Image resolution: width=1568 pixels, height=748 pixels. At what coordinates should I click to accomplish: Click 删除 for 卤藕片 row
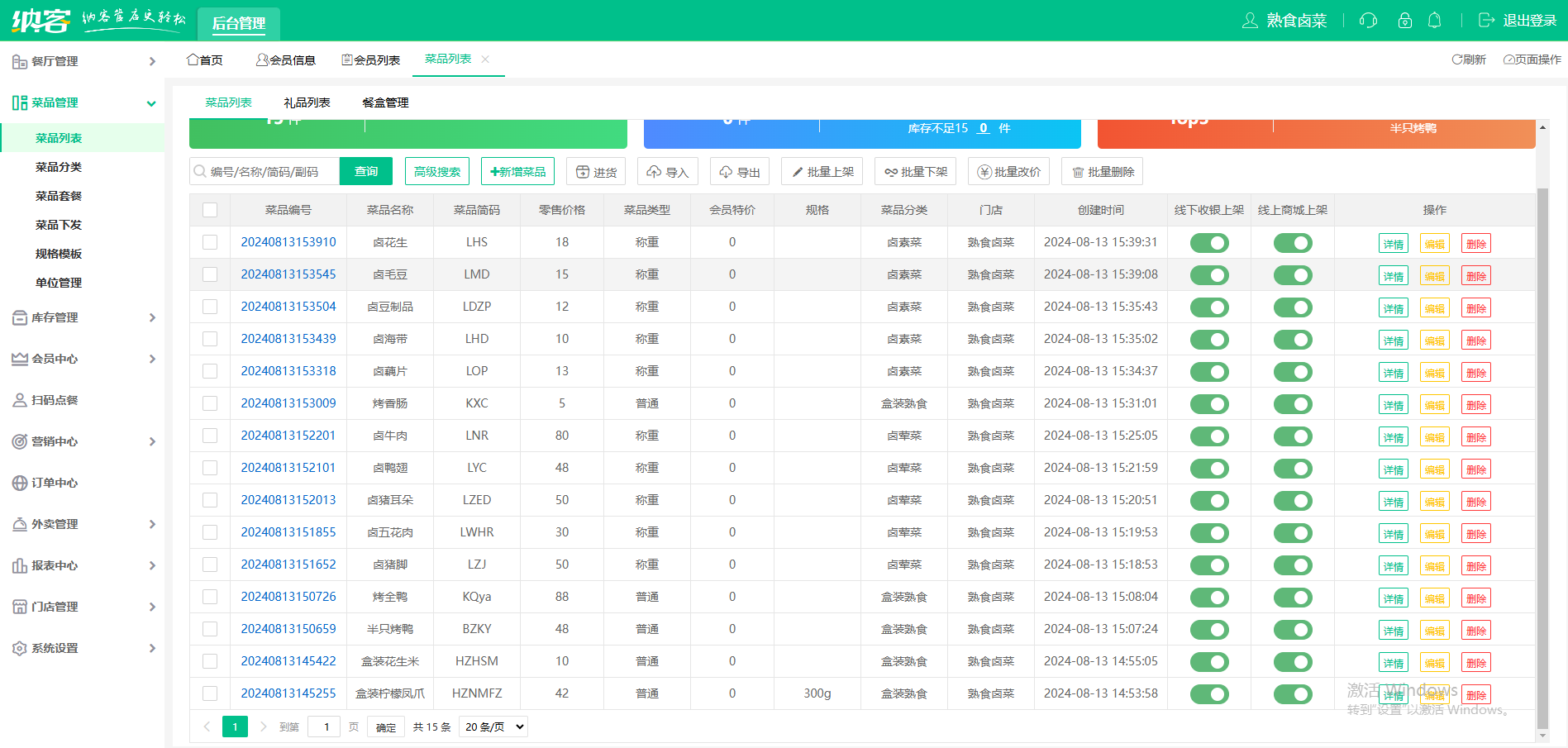(1476, 373)
